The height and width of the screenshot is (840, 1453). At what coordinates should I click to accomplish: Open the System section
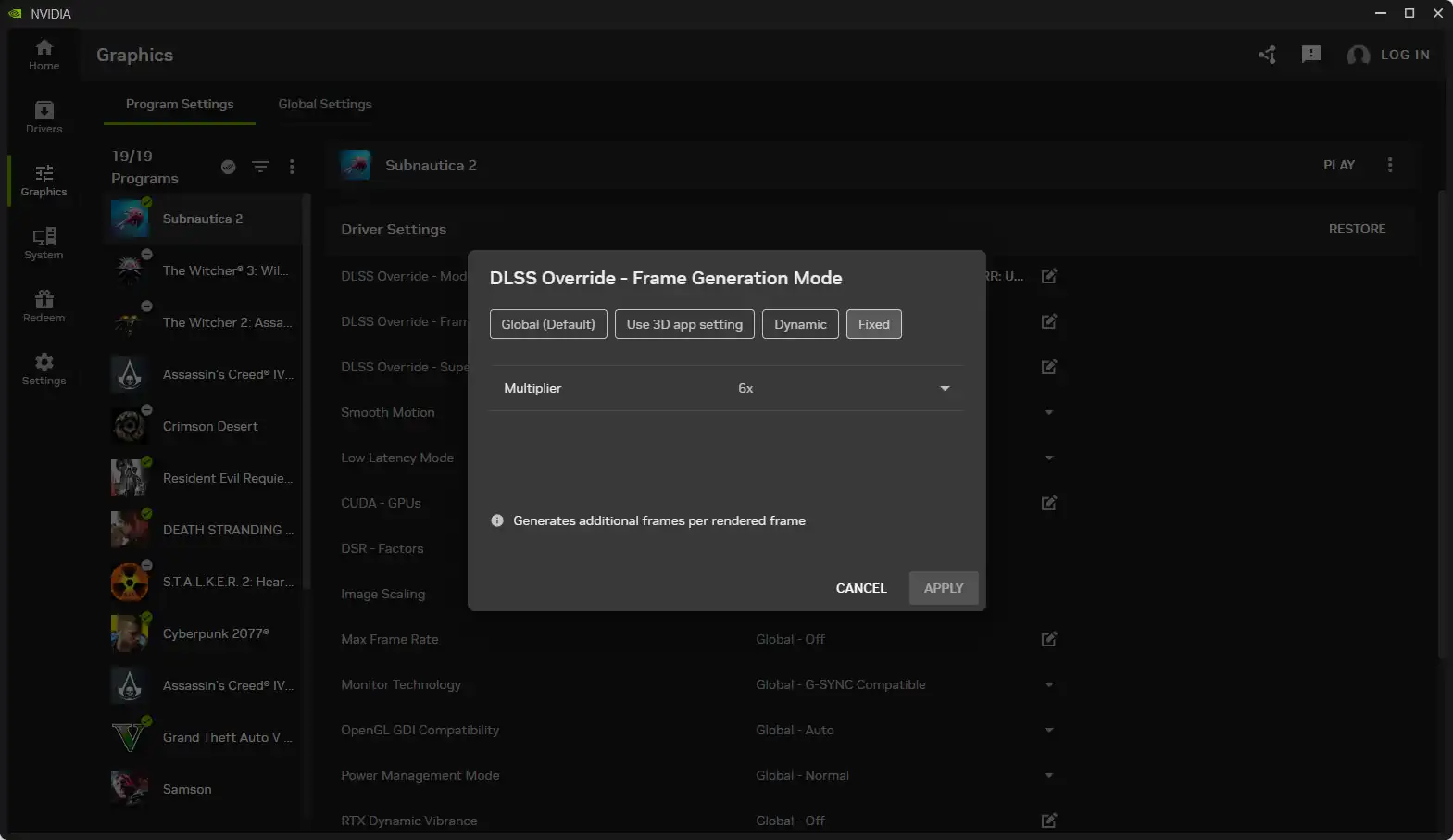(44, 244)
